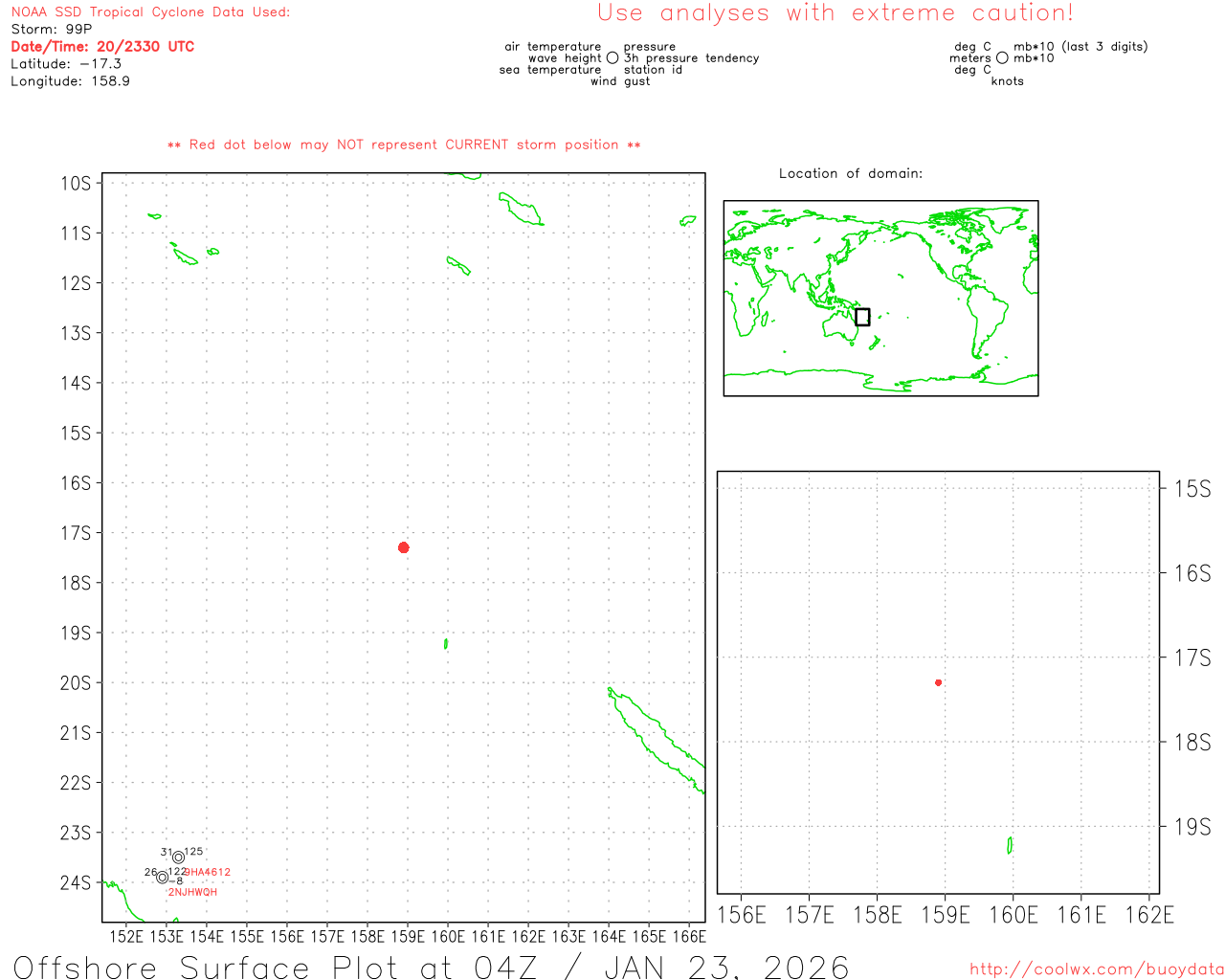Click the 'Location of domain:' caption
The width and height of the screenshot is (1225, 980).
point(851,173)
